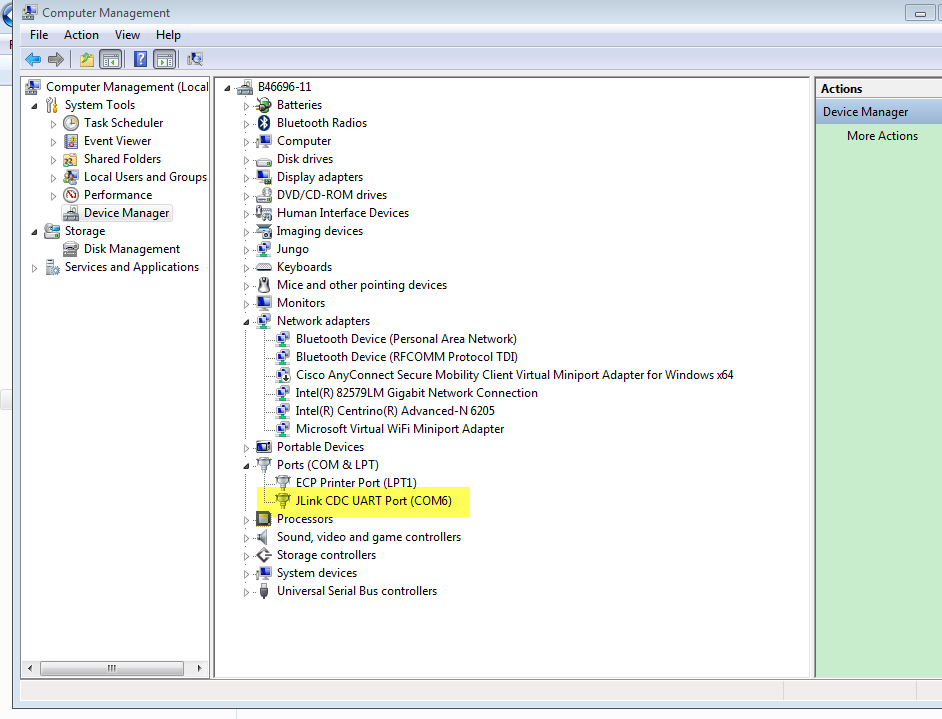Click the Disk Management icon
Screen dimensions: 942x719
click(x=71, y=249)
